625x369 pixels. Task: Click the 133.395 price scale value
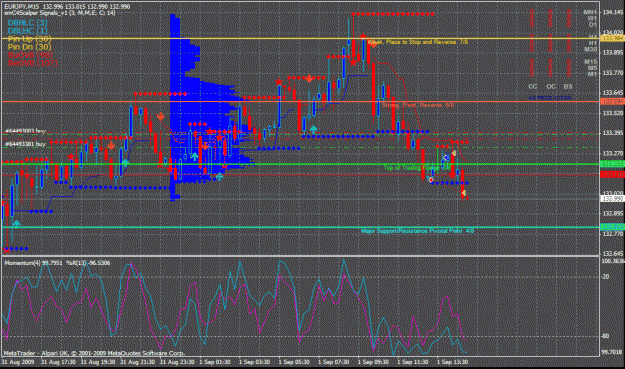click(613, 133)
